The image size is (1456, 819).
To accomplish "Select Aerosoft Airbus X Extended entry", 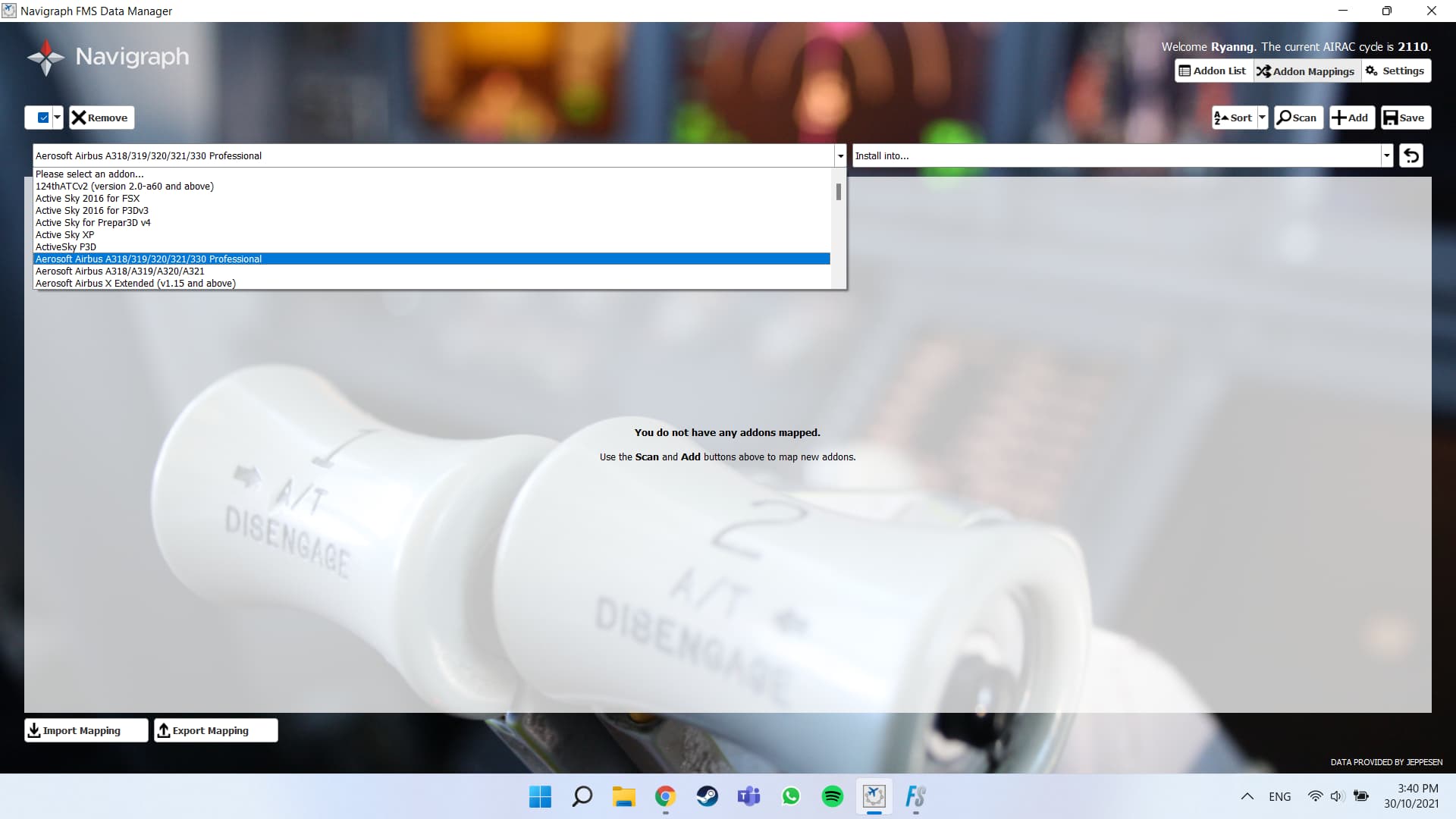I will 432,283.
